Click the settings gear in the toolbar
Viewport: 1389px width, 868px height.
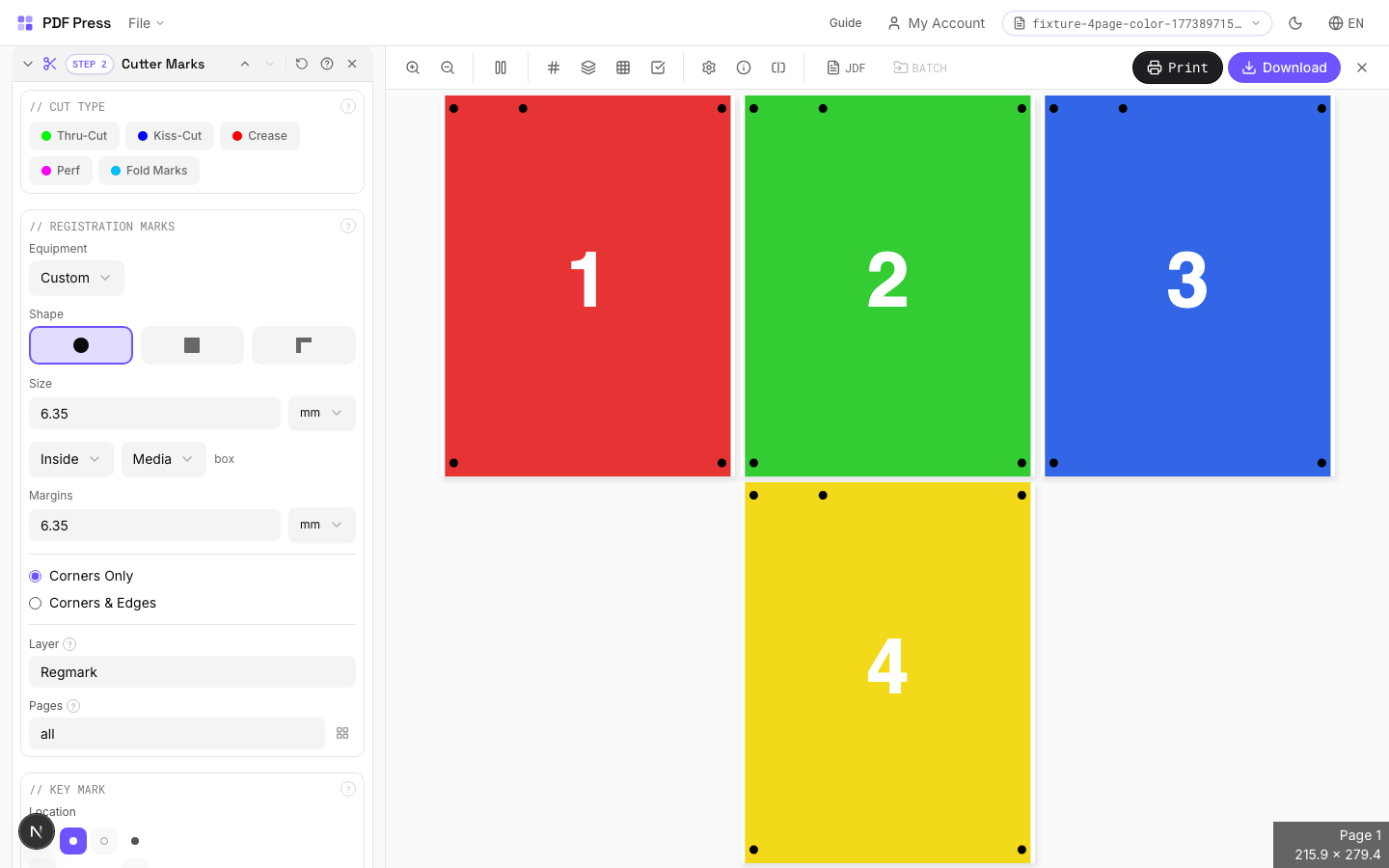click(709, 68)
